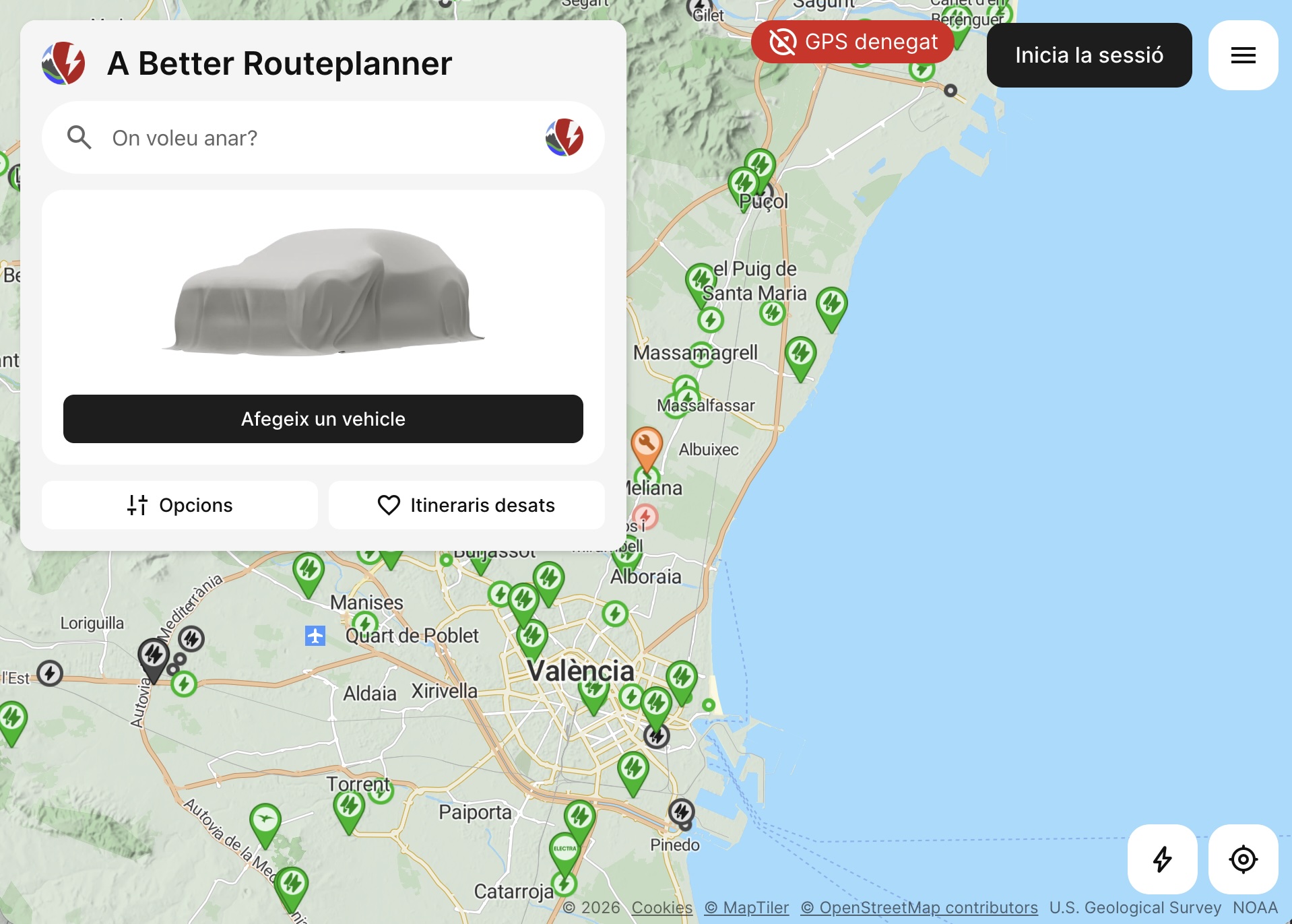
Task: Open 'Itineraris desats' saved routes
Action: [467, 505]
